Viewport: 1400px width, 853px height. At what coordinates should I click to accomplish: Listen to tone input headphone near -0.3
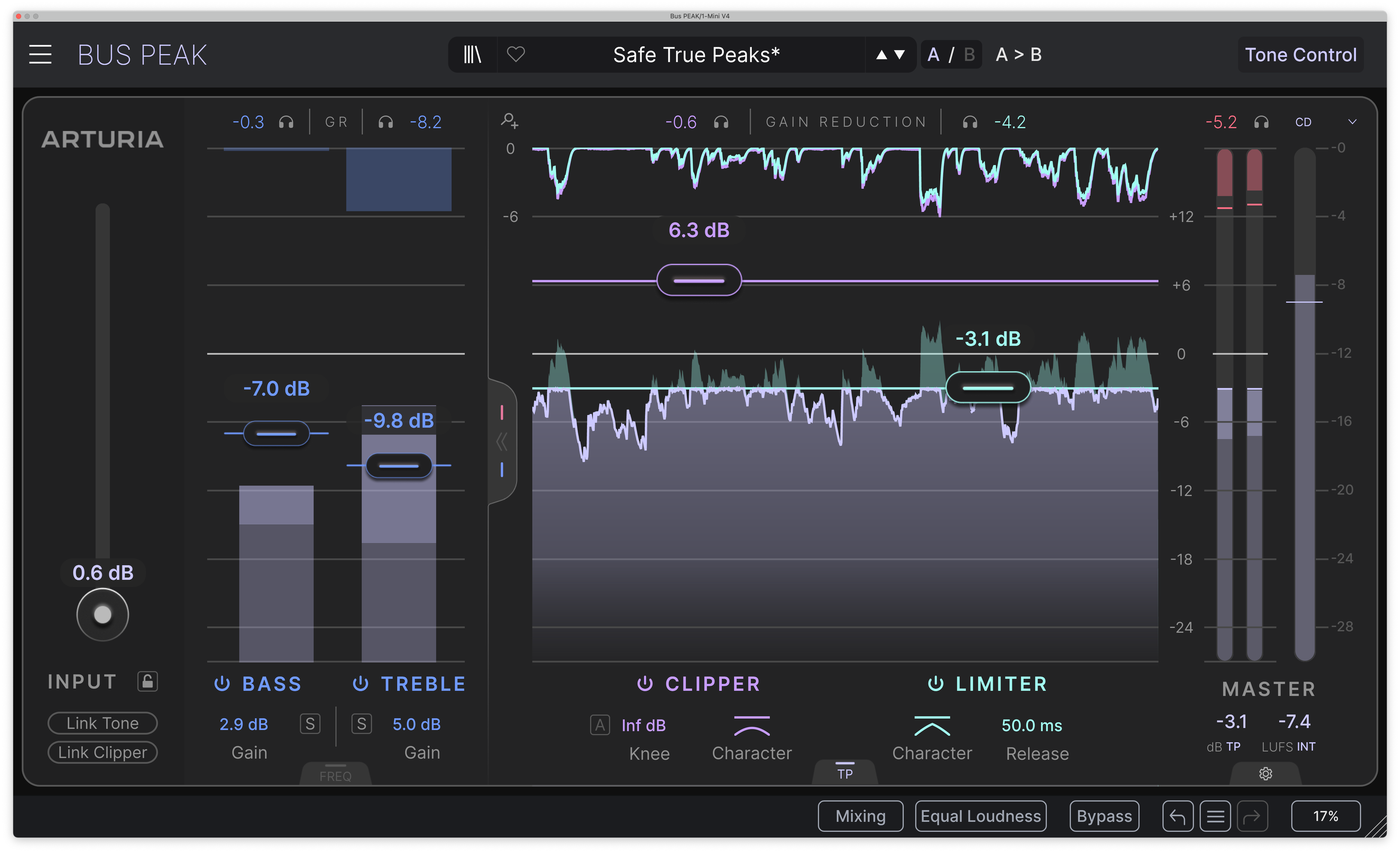pos(286,122)
